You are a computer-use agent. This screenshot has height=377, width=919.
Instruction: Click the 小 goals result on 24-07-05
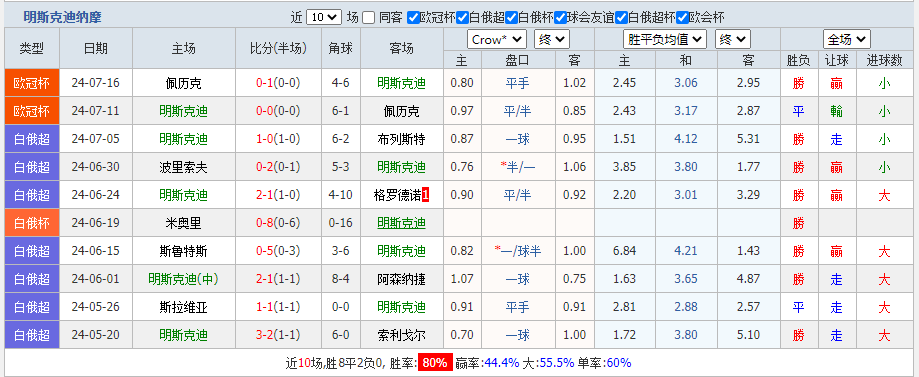[884, 139]
